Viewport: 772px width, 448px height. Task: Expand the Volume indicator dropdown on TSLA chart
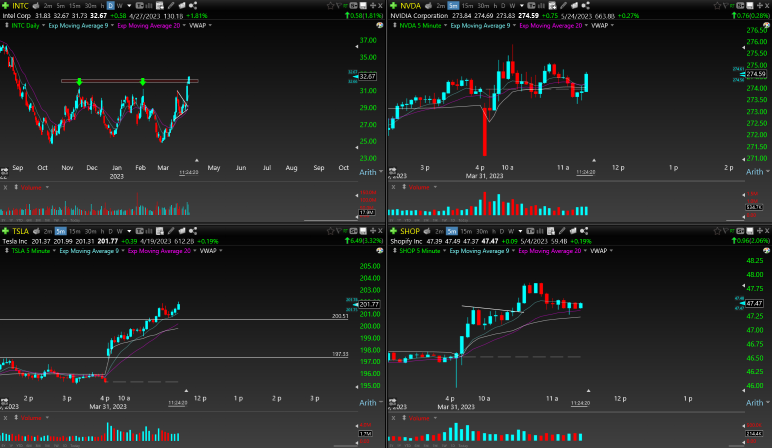pos(47,417)
